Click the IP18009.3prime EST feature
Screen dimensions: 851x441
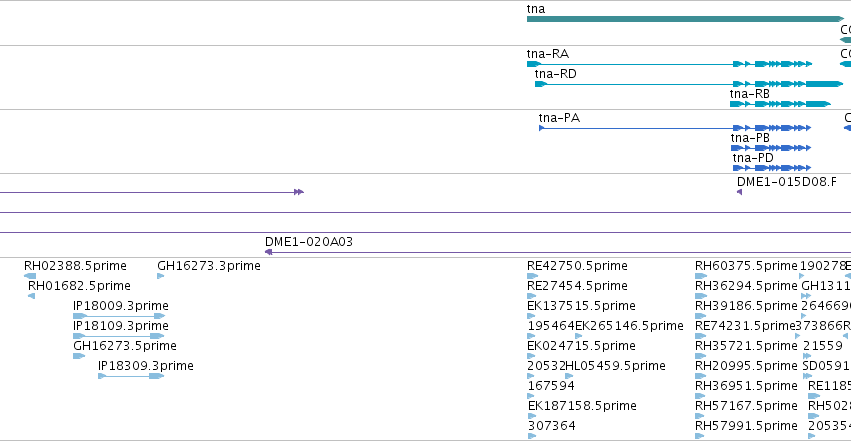click(119, 316)
